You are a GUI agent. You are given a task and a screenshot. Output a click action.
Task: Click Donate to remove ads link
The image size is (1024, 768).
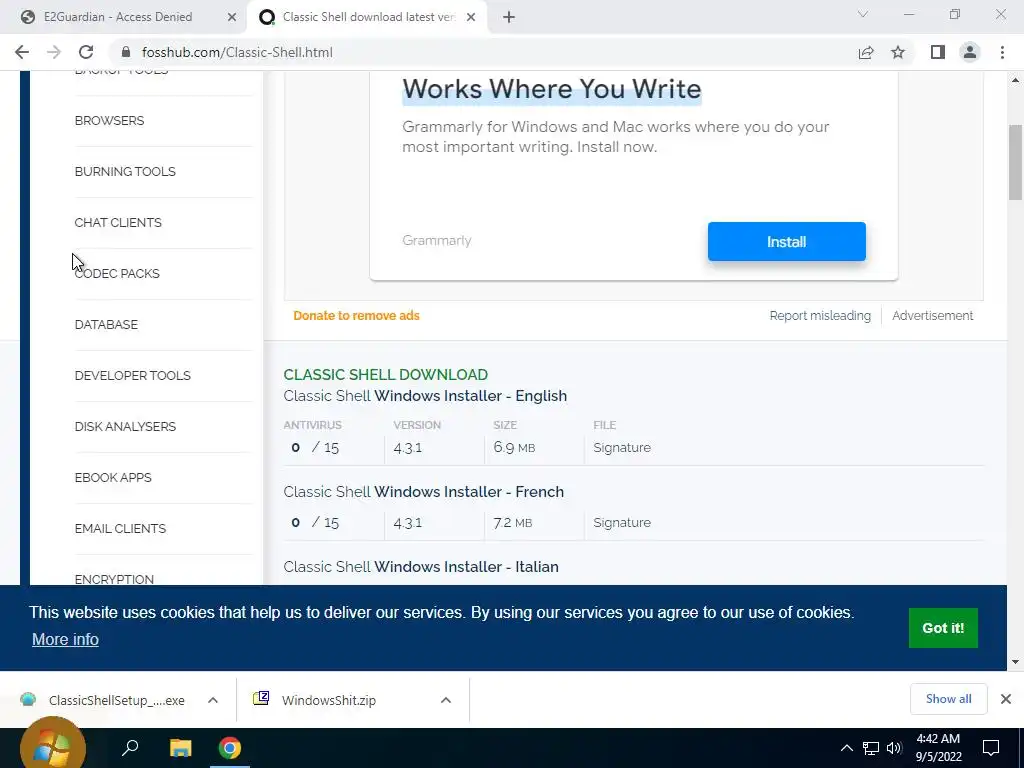pyautogui.click(x=356, y=315)
